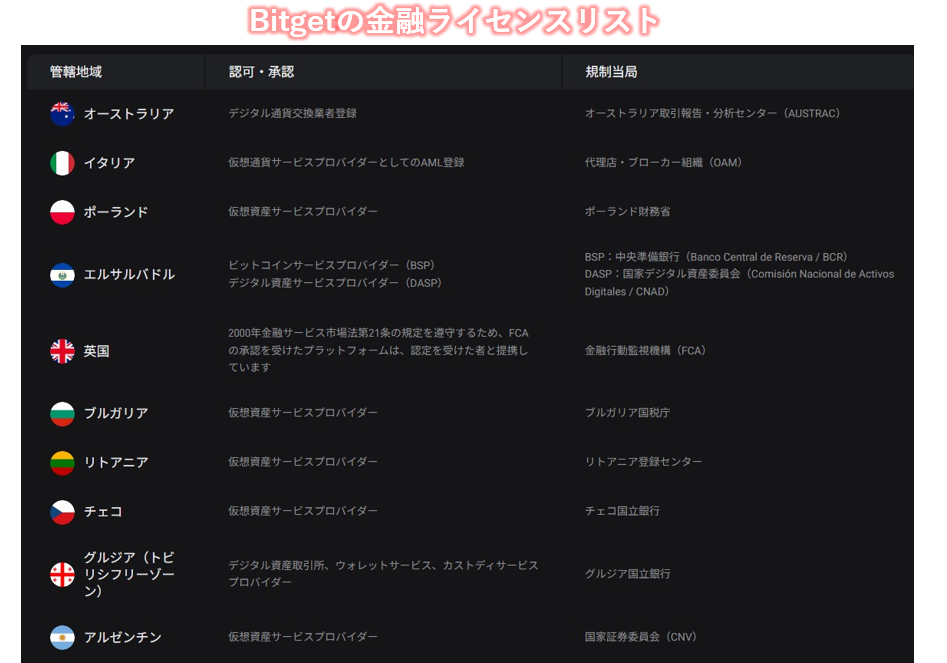The image size is (947, 663).
Task: Click the オーストラリア country name
Action: pos(129,114)
